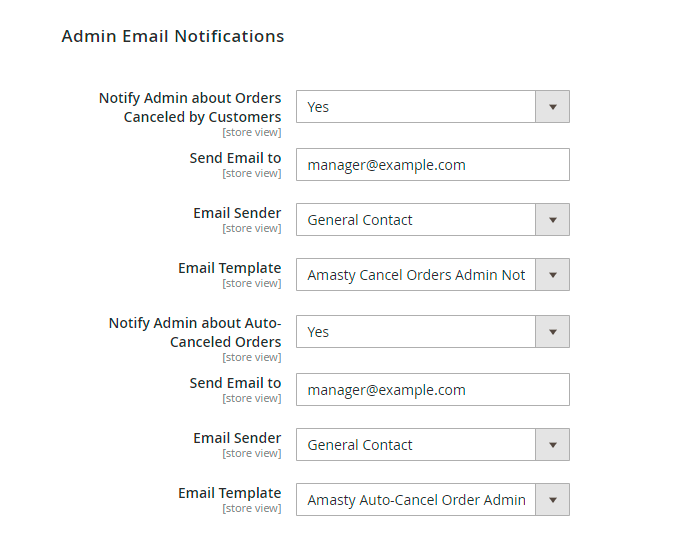Click the second Email Sender label
This screenshot has width=684, height=539.
click(x=237, y=438)
